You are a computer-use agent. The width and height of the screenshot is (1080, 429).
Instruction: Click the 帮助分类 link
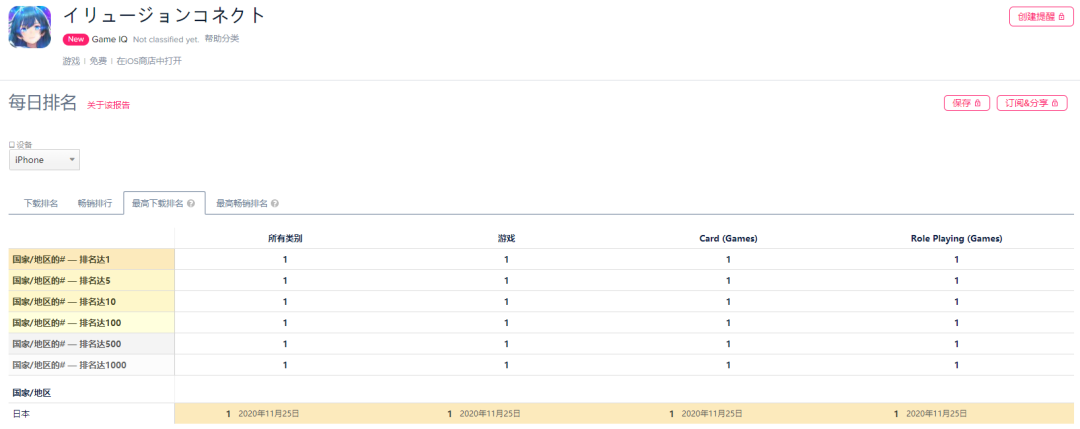pyautogui.click(x=222, y=39)
